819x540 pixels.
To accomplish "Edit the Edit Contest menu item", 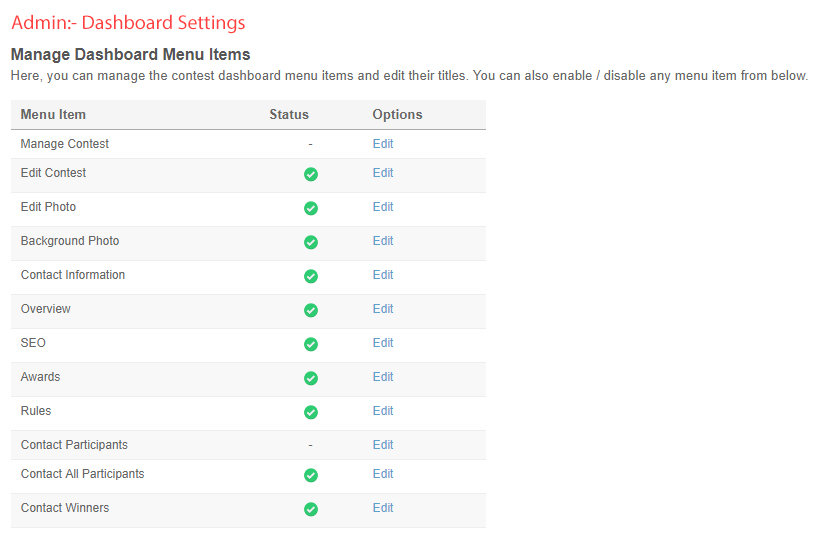I will (x=383, y=173).
